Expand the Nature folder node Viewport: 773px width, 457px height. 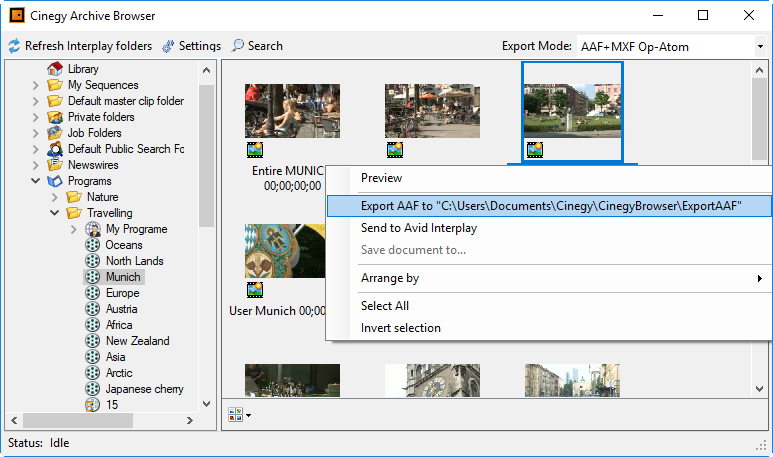click(x=55, y=197)
